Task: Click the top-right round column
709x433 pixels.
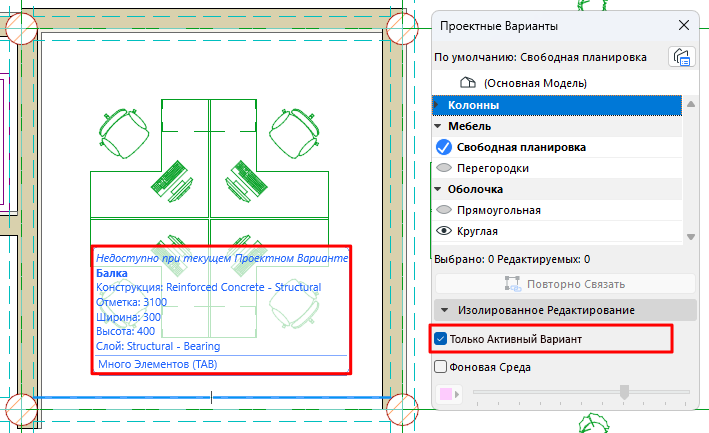Action: click(402, 28)
